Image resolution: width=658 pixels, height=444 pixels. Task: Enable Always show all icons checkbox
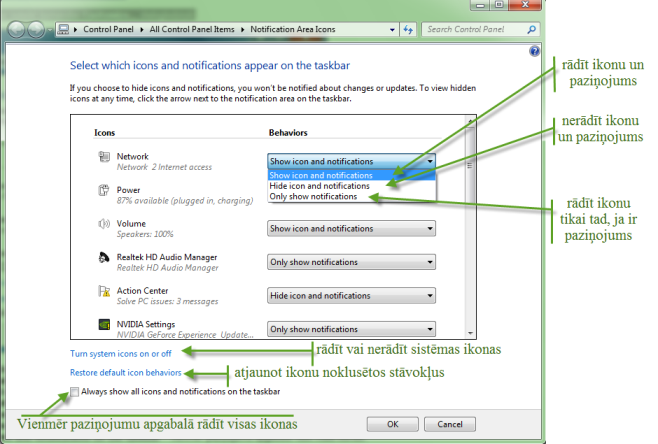[77, 392]
